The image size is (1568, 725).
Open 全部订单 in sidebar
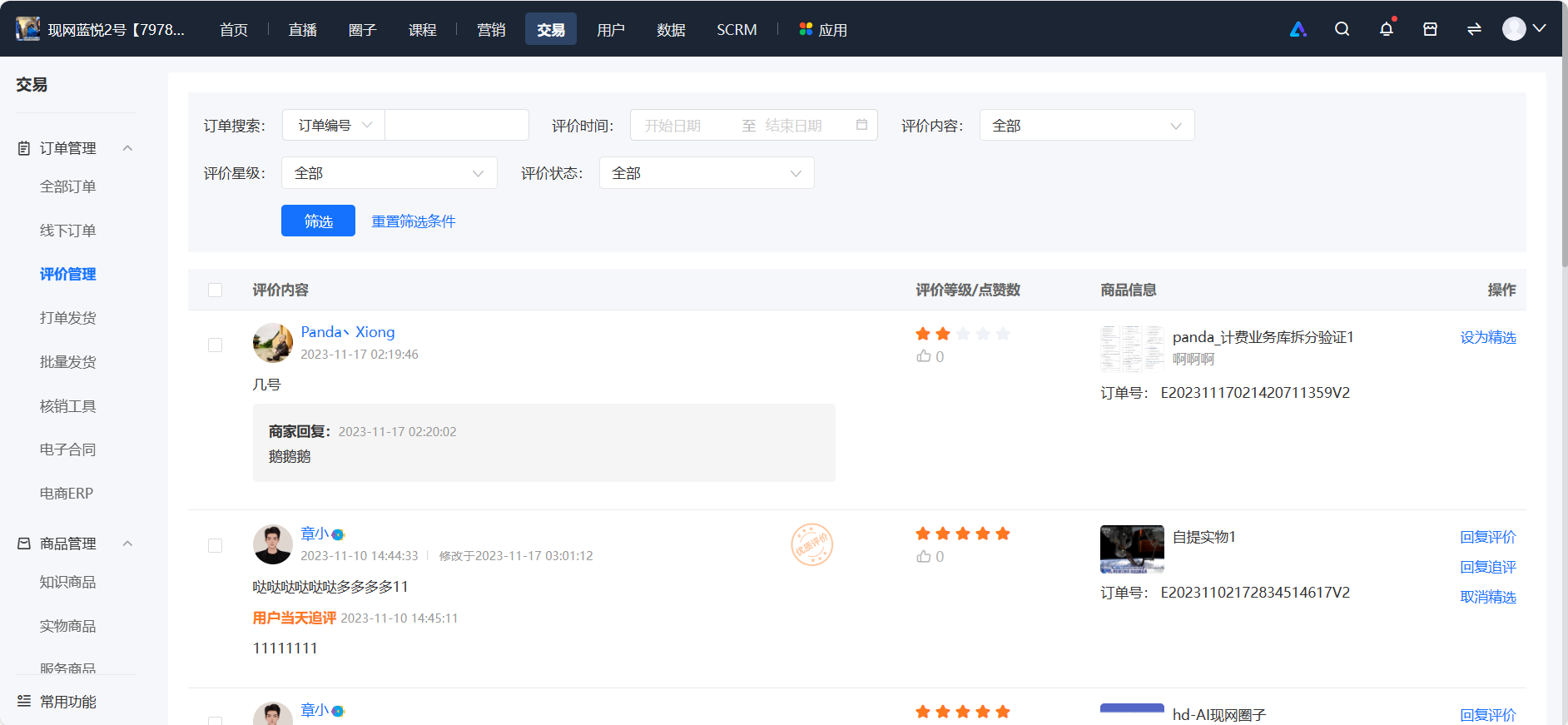[x=68, y=186]
